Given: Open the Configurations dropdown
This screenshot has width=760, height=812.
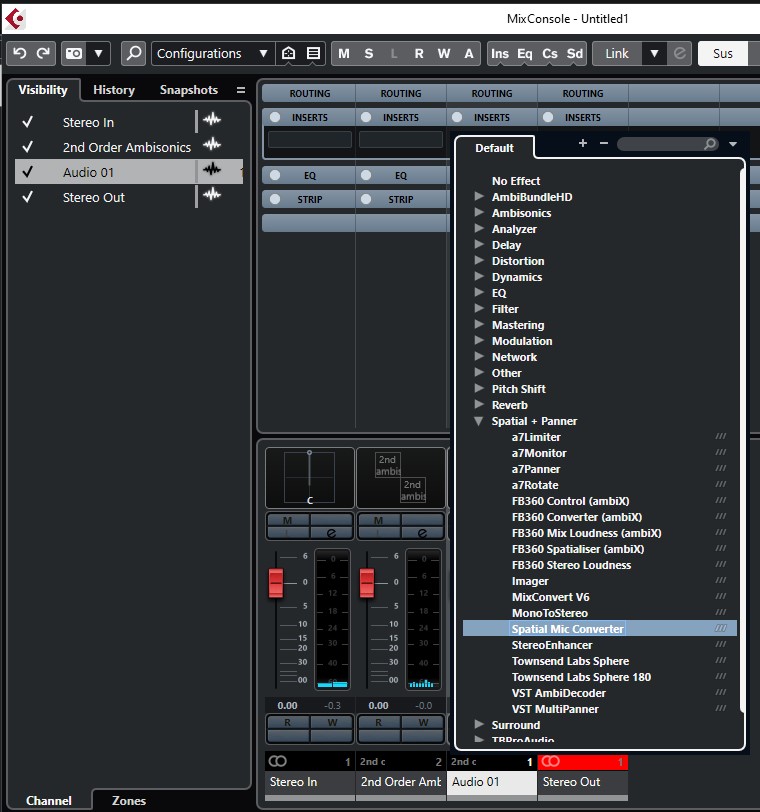Looking at the screenshot, I should click(x=212, y=53).
